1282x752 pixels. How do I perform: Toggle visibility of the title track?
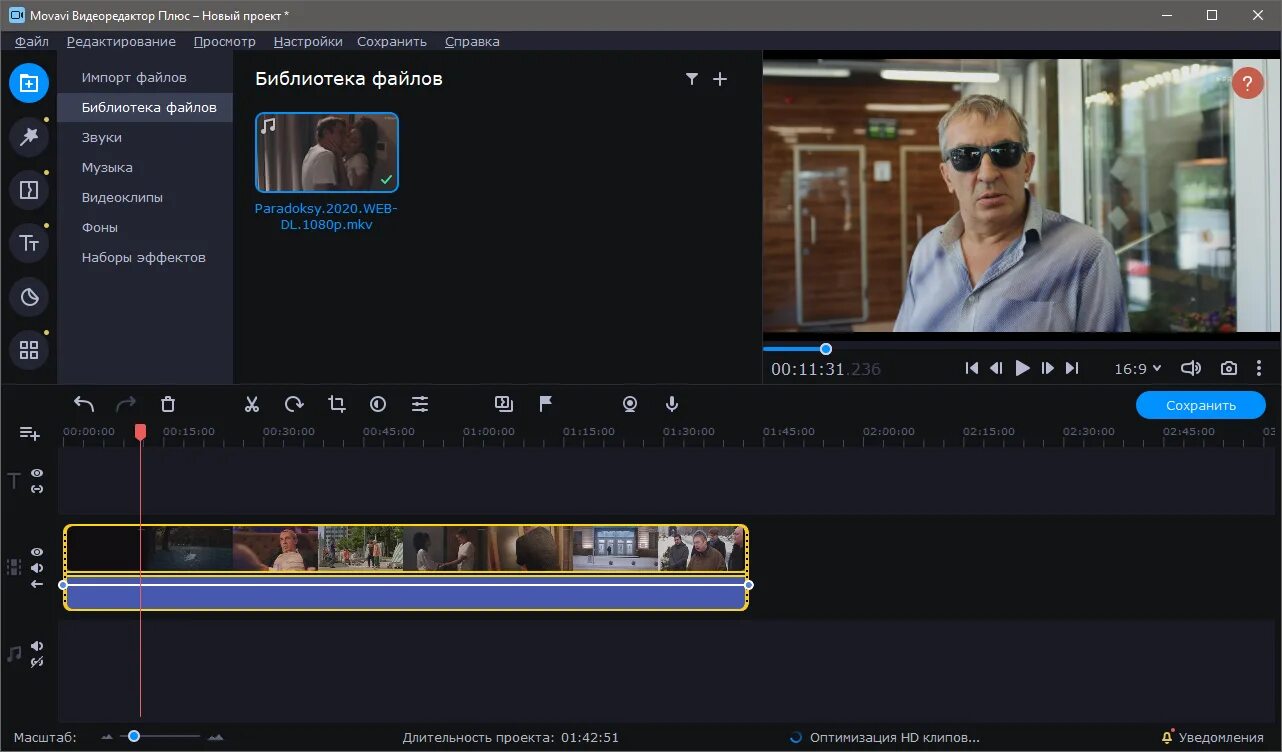[37, 473]
